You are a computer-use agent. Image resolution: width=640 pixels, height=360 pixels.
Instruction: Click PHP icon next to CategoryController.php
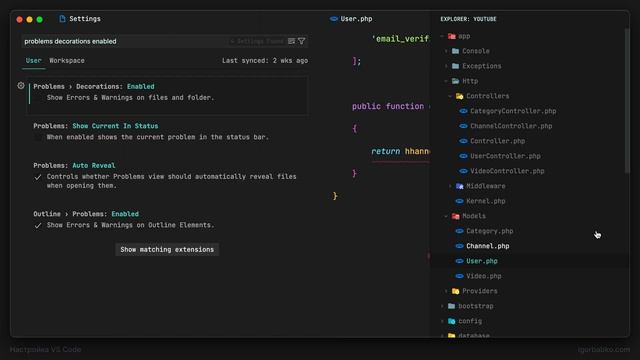tap(463, 111)
